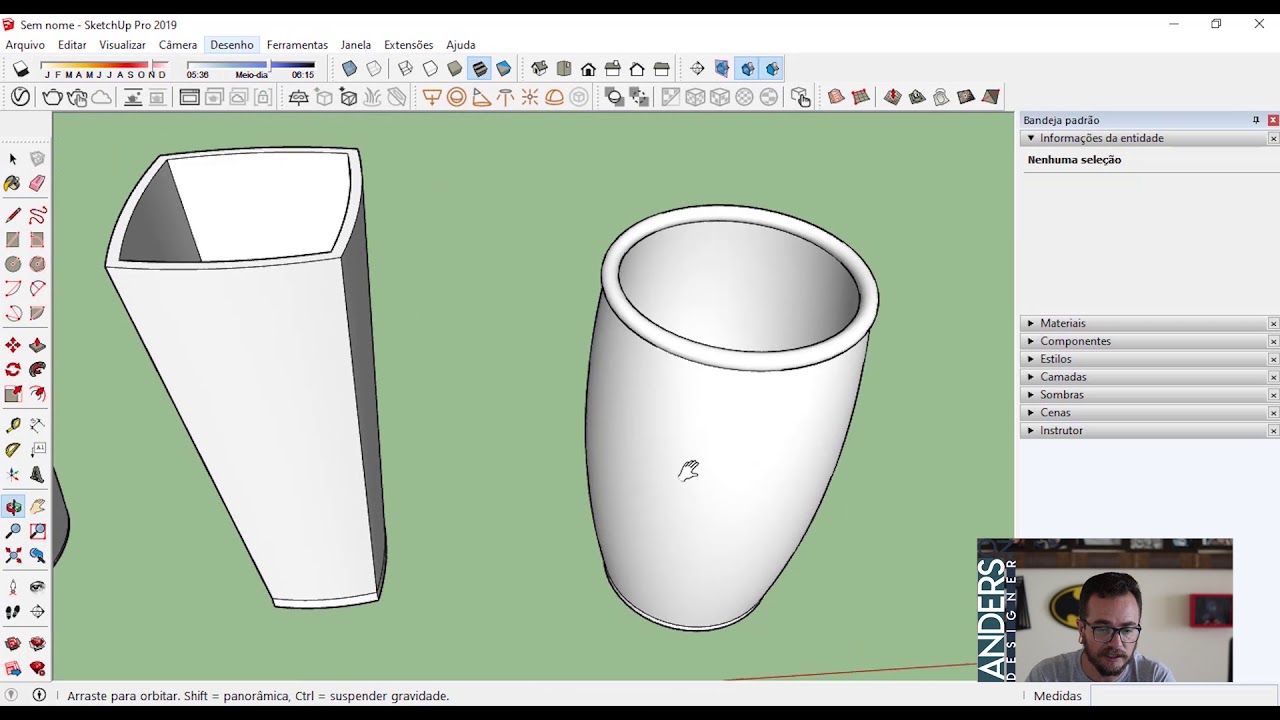Open the Ferramentas menu

click(297, 45)
